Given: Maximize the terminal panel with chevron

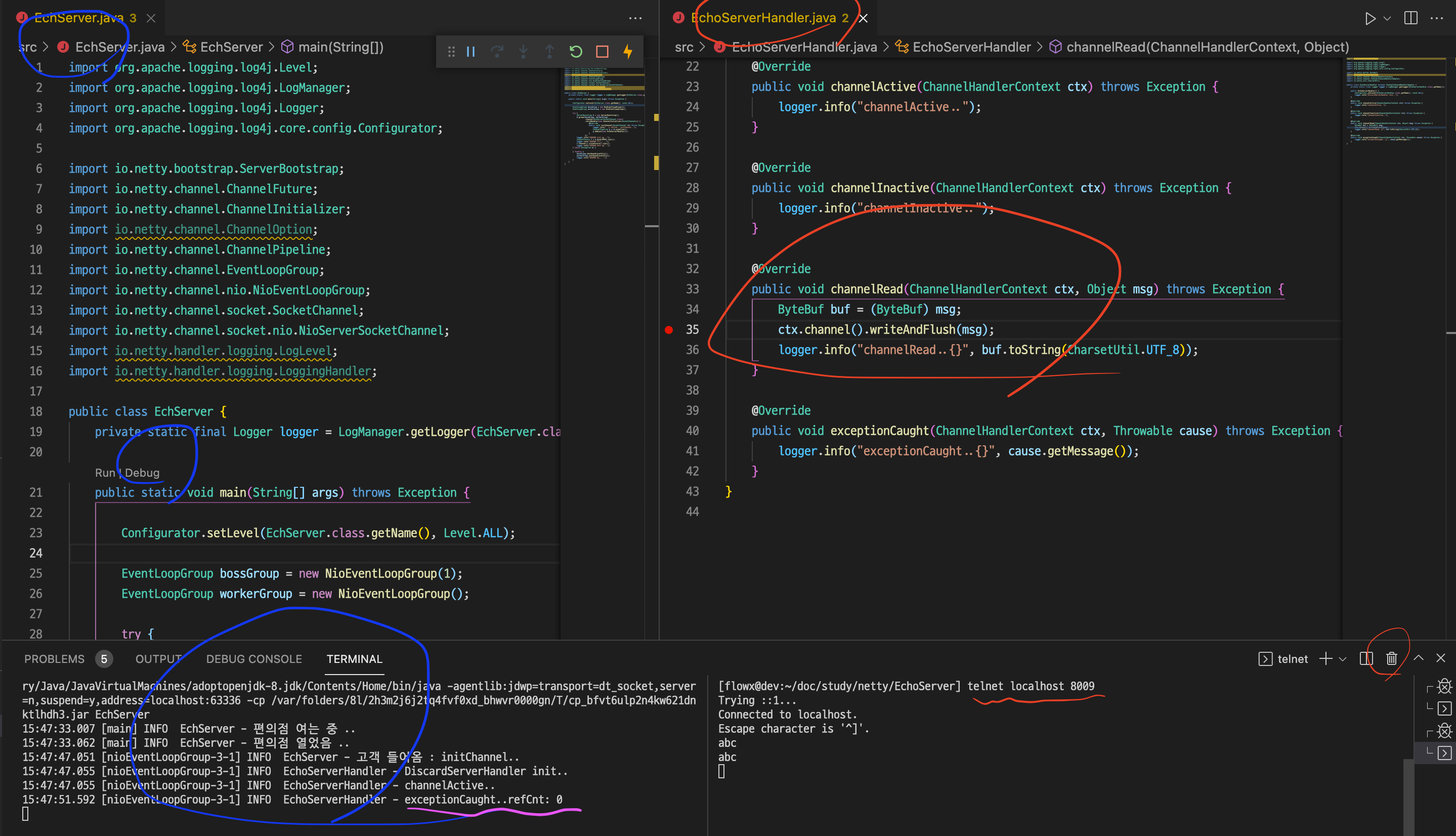Looking at the screenshot, I should [x=1418, y=658].
